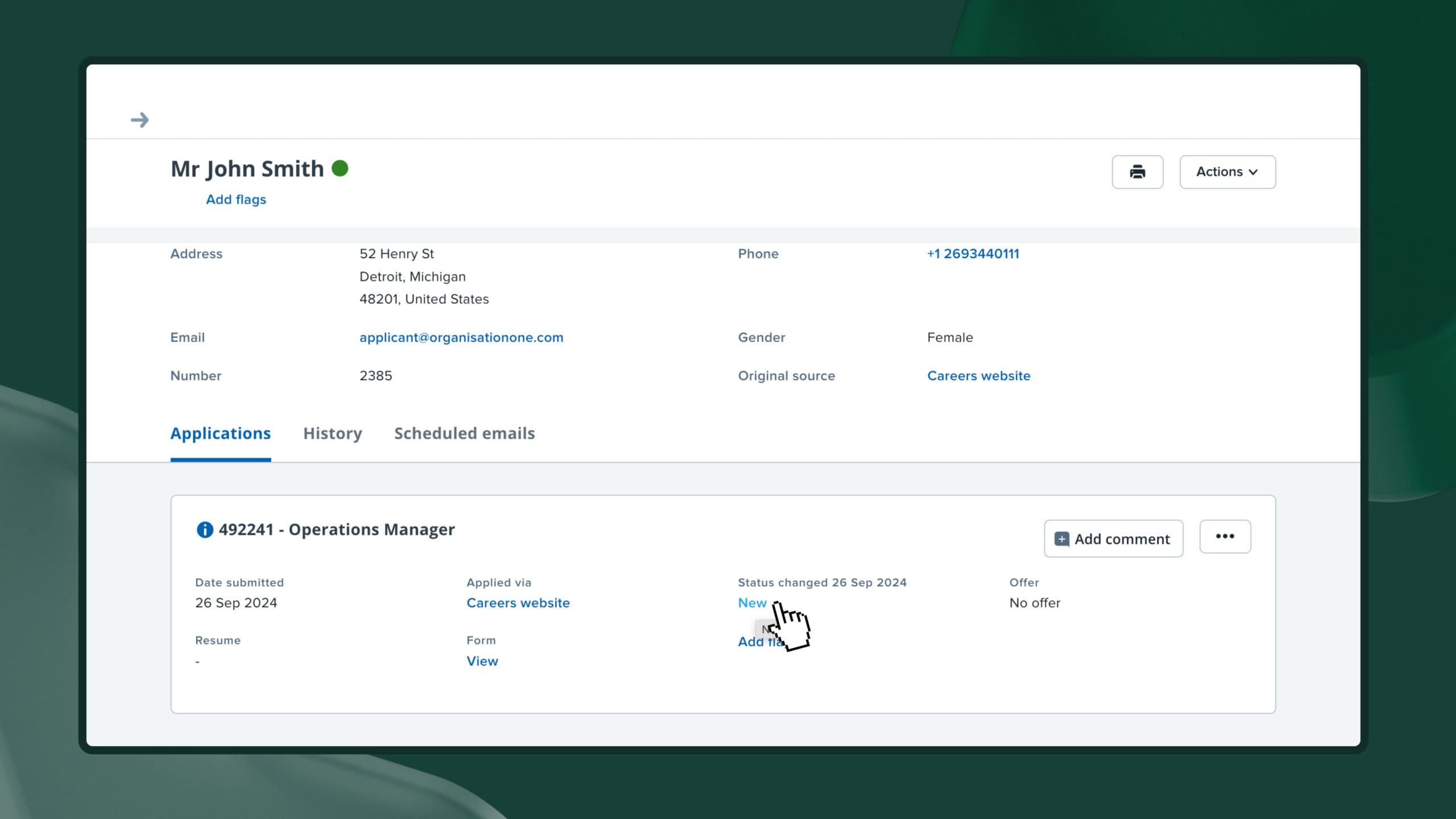Open the three-dot more options menu
1456x819 pixels.
pyautogui.click(x=1225, y=536)
